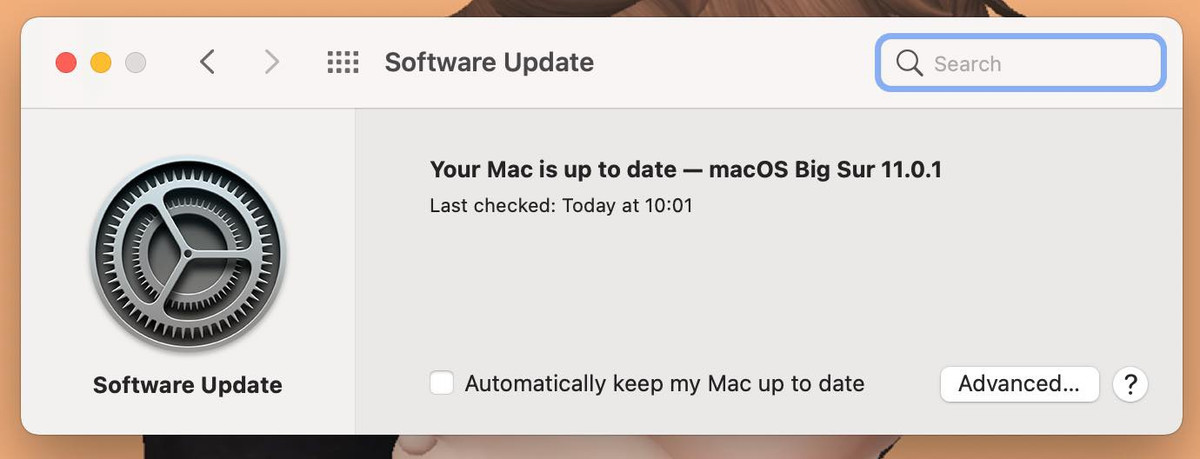
Task: Click empty title bar area beside the title
Action: click(730, 63)
